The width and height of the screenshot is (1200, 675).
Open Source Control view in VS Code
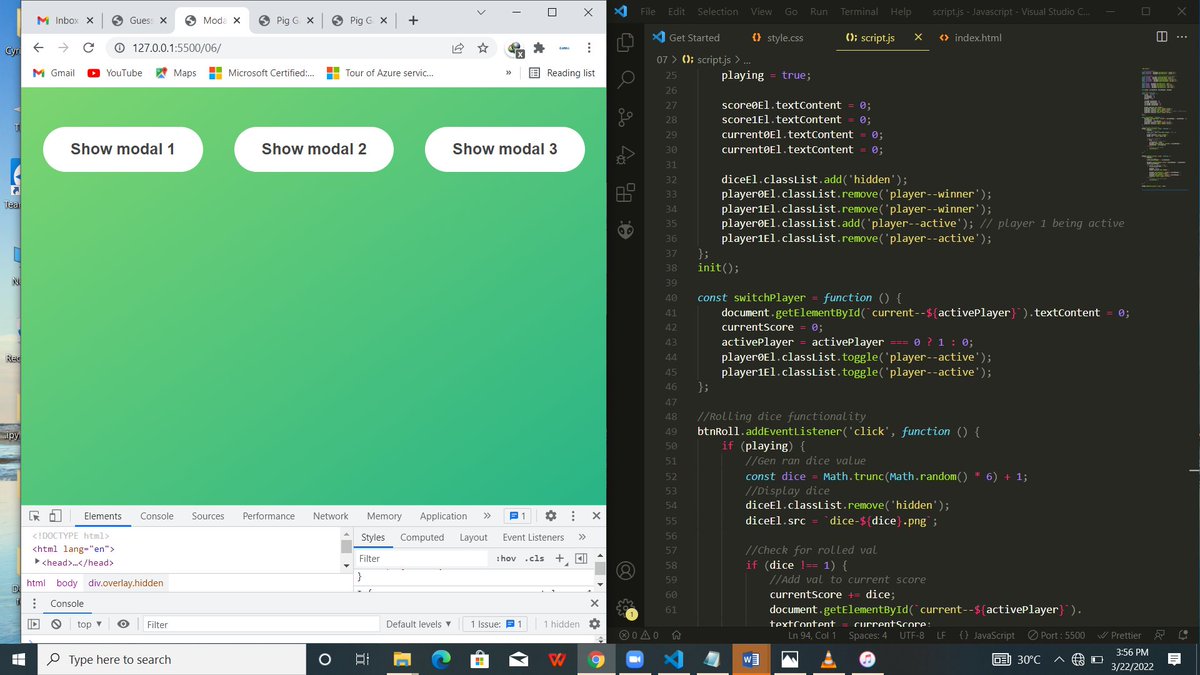[x=627, y=117]
